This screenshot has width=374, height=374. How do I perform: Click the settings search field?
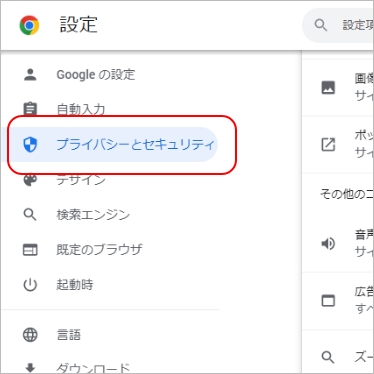pos(338,25)
